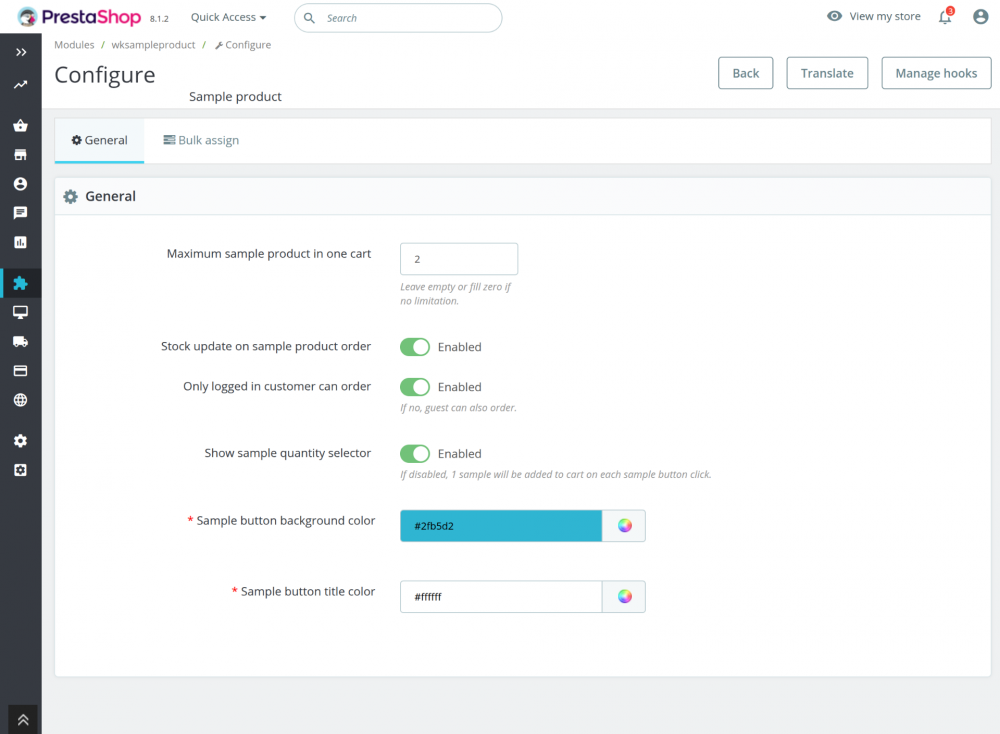Image resolution: width=1000 pixels, height=734 pixels.
Task: Switch to the General tab
Action: point(99,140)
